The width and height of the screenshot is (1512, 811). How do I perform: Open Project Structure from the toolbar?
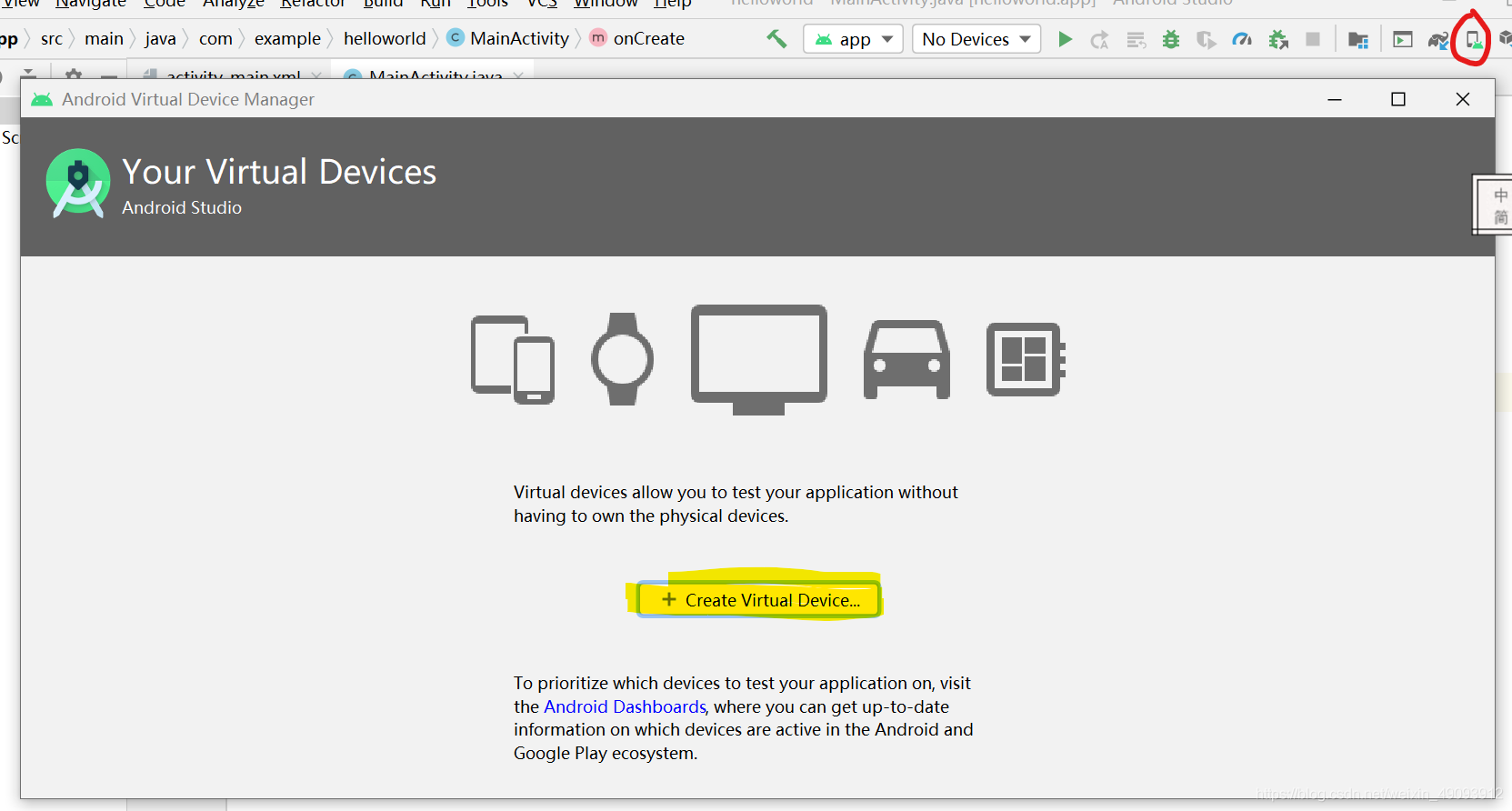(1358, 39)
